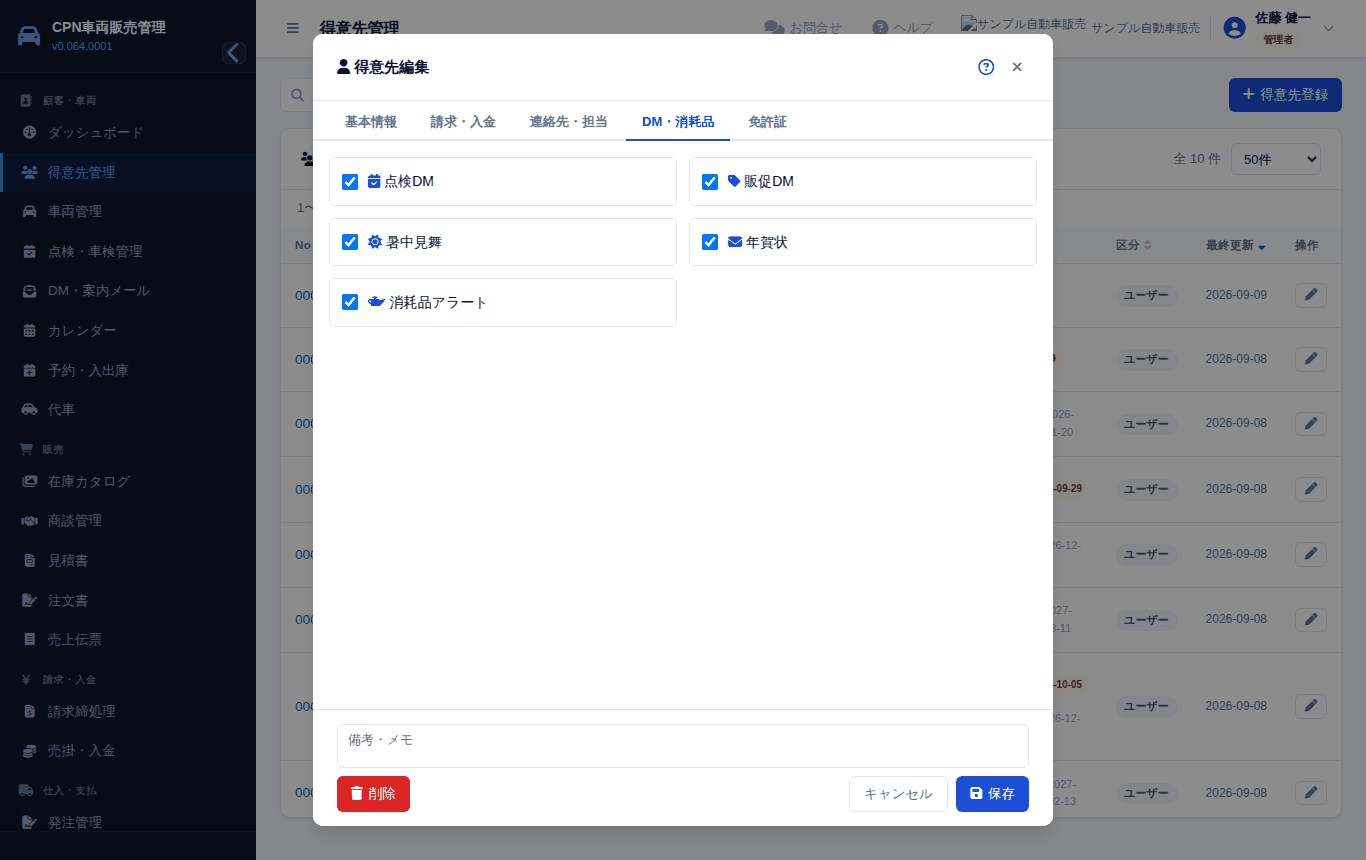The height and width of the screenshot is (860, 1366).
Task: Click the edit pencil icon for the 2026-09-09 row
Action: (x=1311, y=295)
